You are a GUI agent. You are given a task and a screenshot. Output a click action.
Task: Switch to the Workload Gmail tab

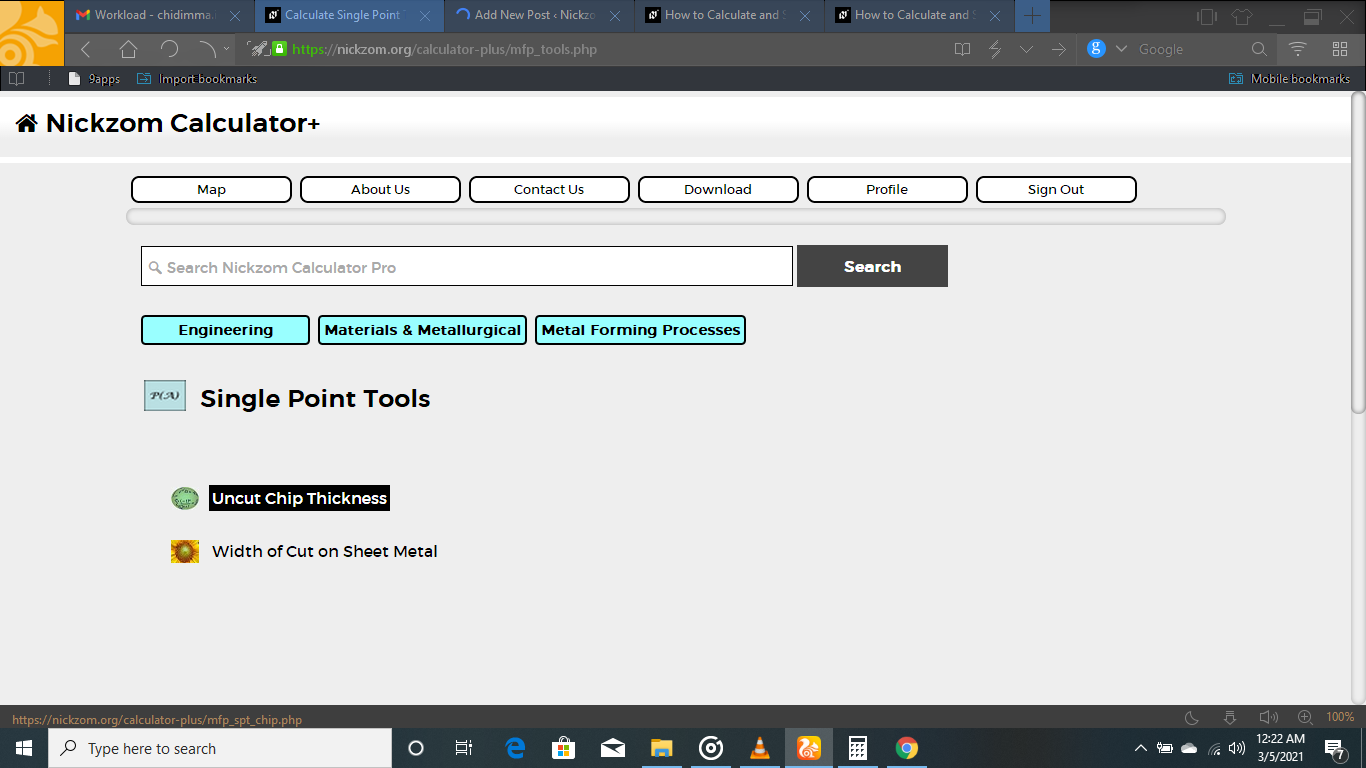tap(159, 15)
